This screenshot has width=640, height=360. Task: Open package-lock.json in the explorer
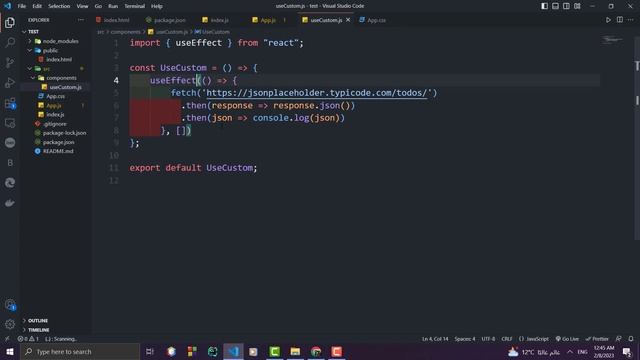point(64,133)
